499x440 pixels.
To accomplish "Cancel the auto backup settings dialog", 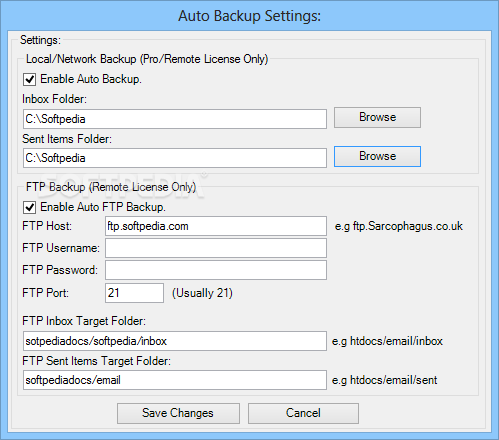I will click(x=303, y=413).
